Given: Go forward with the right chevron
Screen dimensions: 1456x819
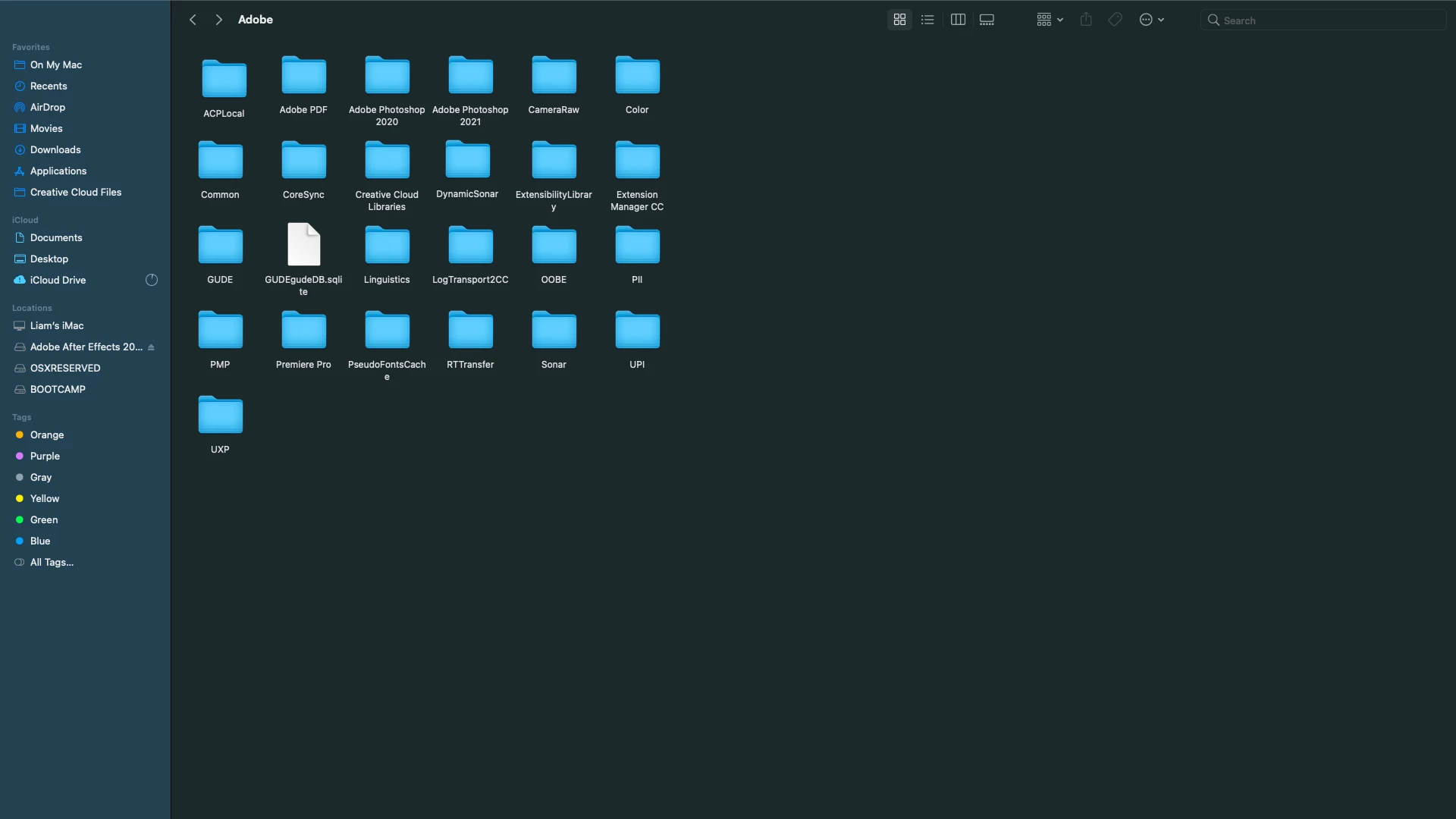Looking at the screenshot, I should pos(219,20).
